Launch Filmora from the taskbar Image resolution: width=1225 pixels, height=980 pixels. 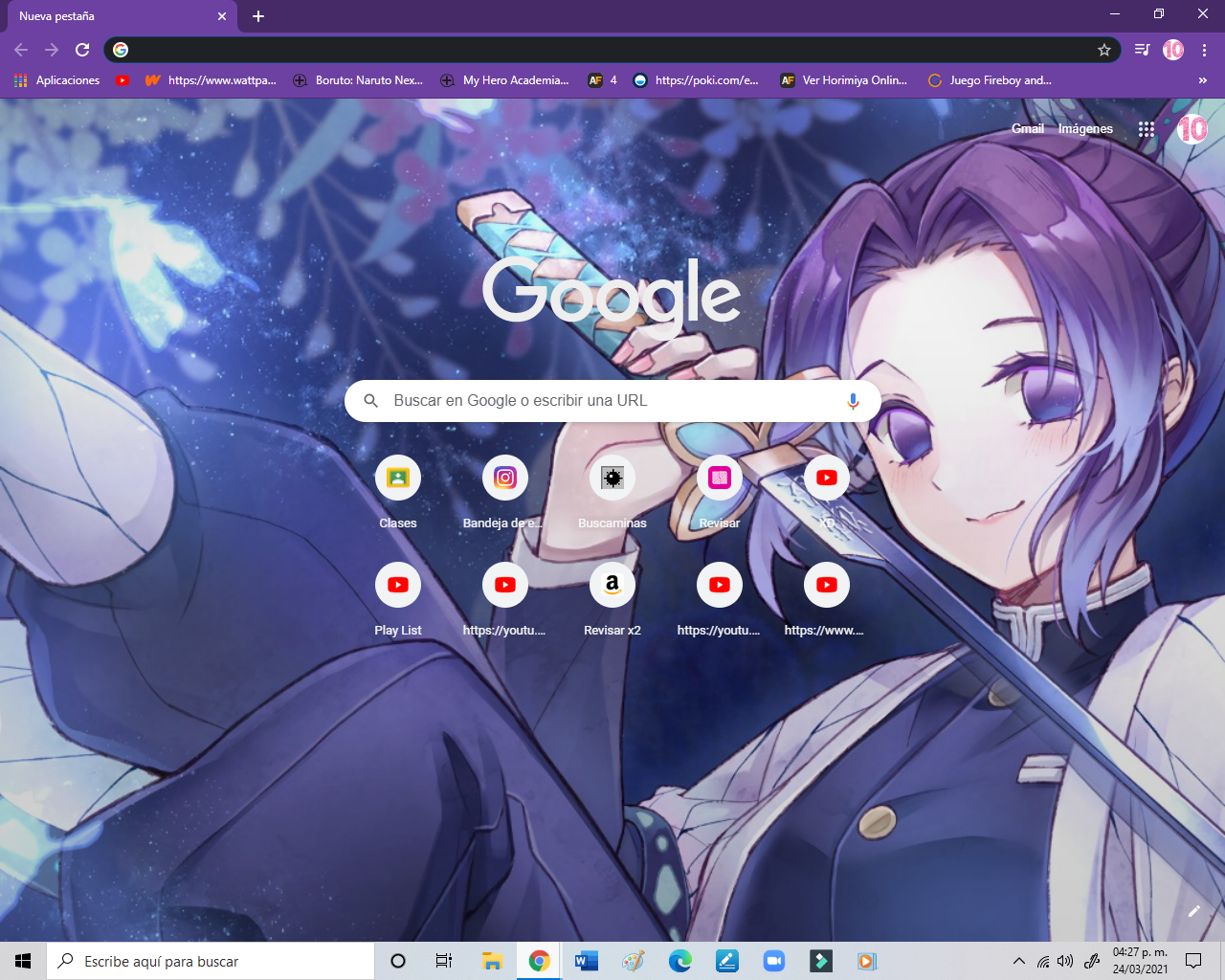coord(820,961)
